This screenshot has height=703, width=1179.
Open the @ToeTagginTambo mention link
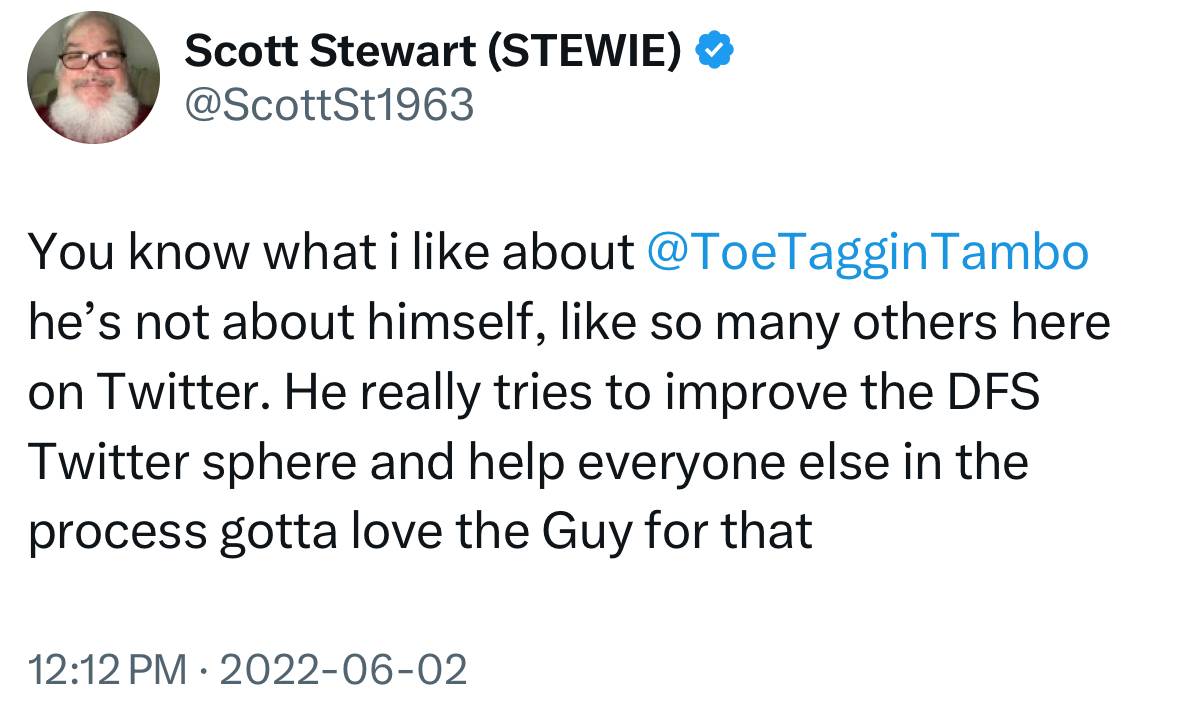click(x=868, y=253)
